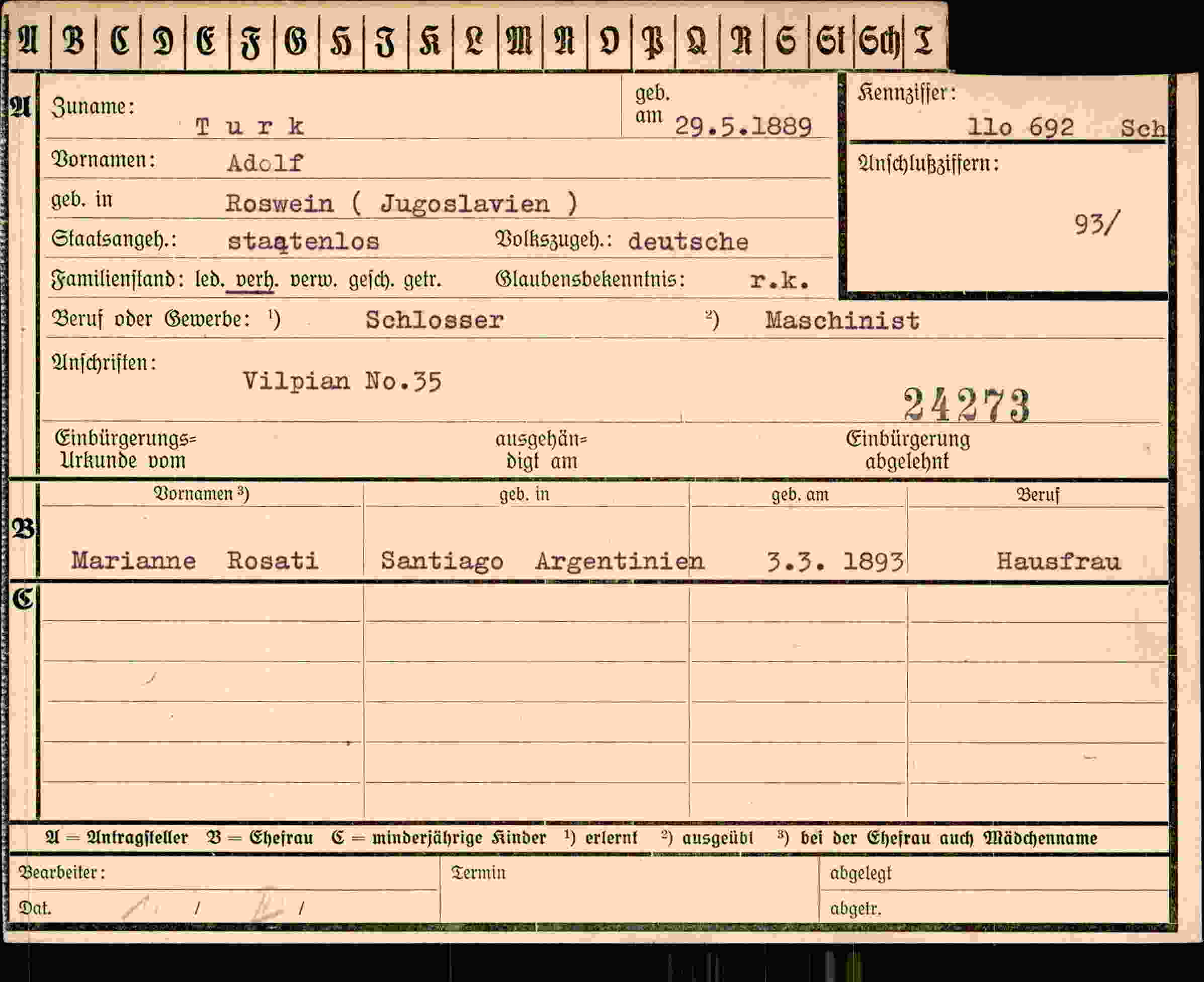Select birthplace 'Roswein ( Jugoslavien )'
This screenshot has height=982, width=1204.
[401, 204]
